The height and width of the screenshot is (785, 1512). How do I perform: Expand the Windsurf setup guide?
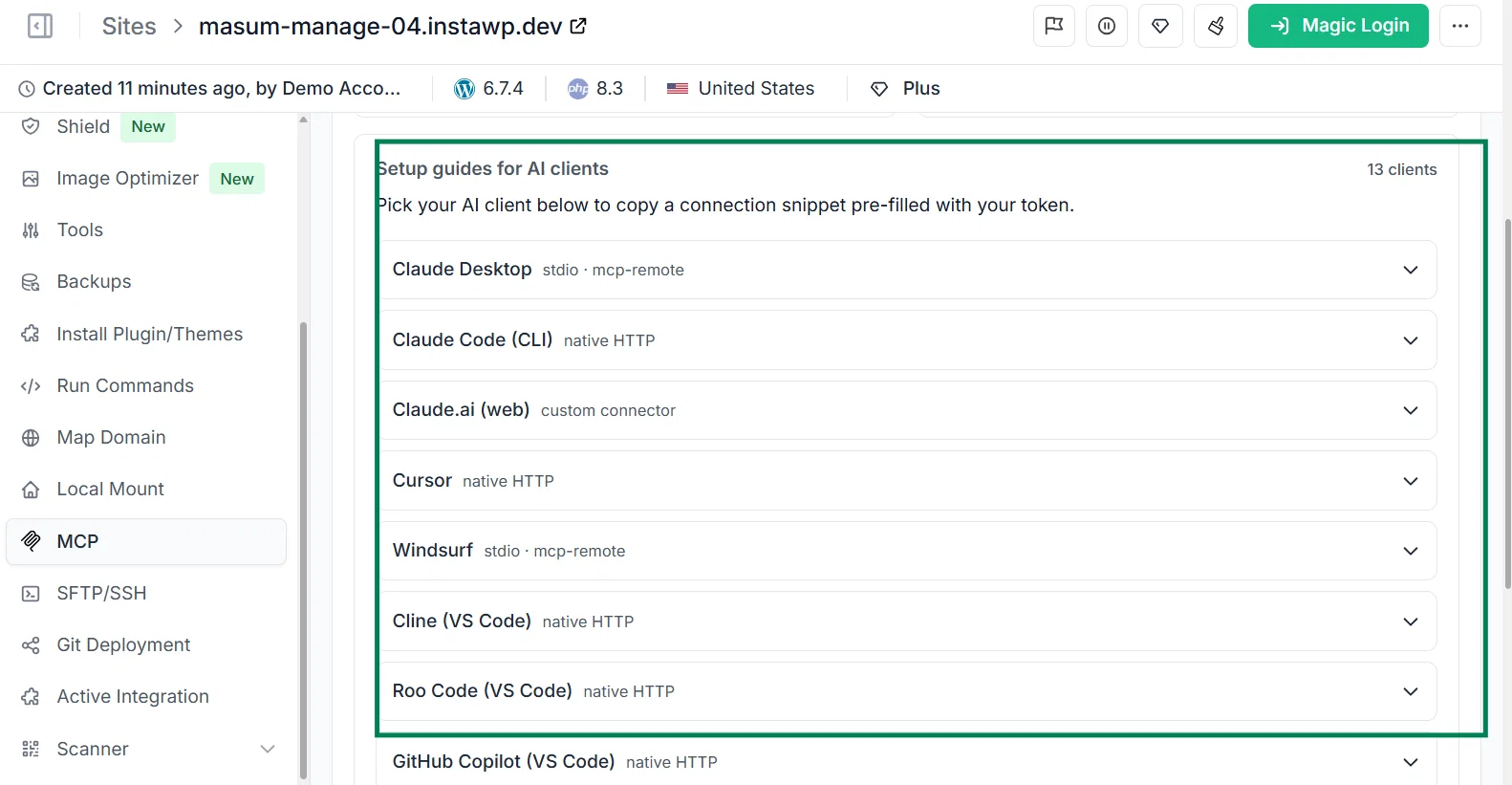(908, 551)
